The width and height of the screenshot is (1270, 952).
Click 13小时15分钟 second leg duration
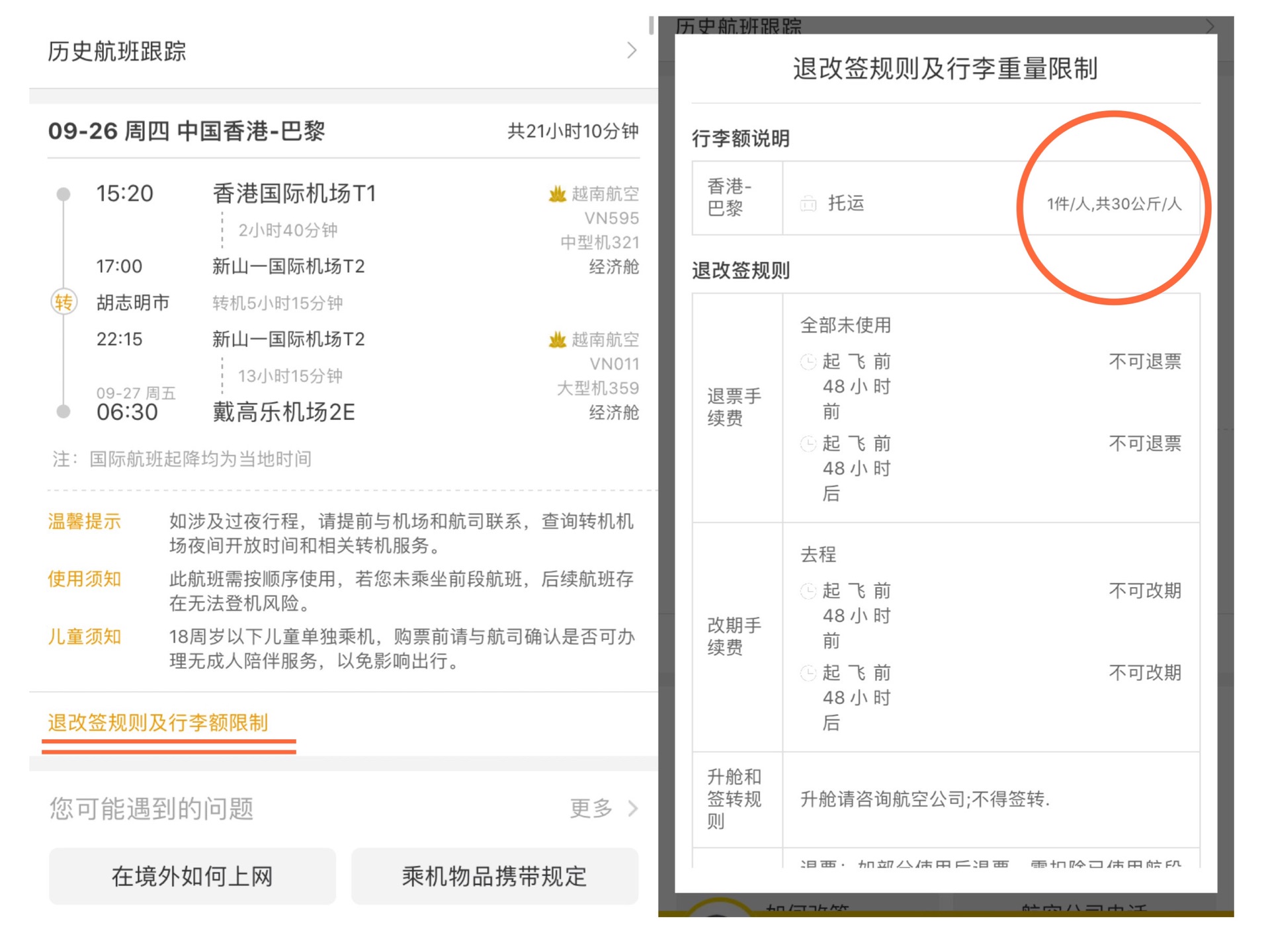coord(290,376)
